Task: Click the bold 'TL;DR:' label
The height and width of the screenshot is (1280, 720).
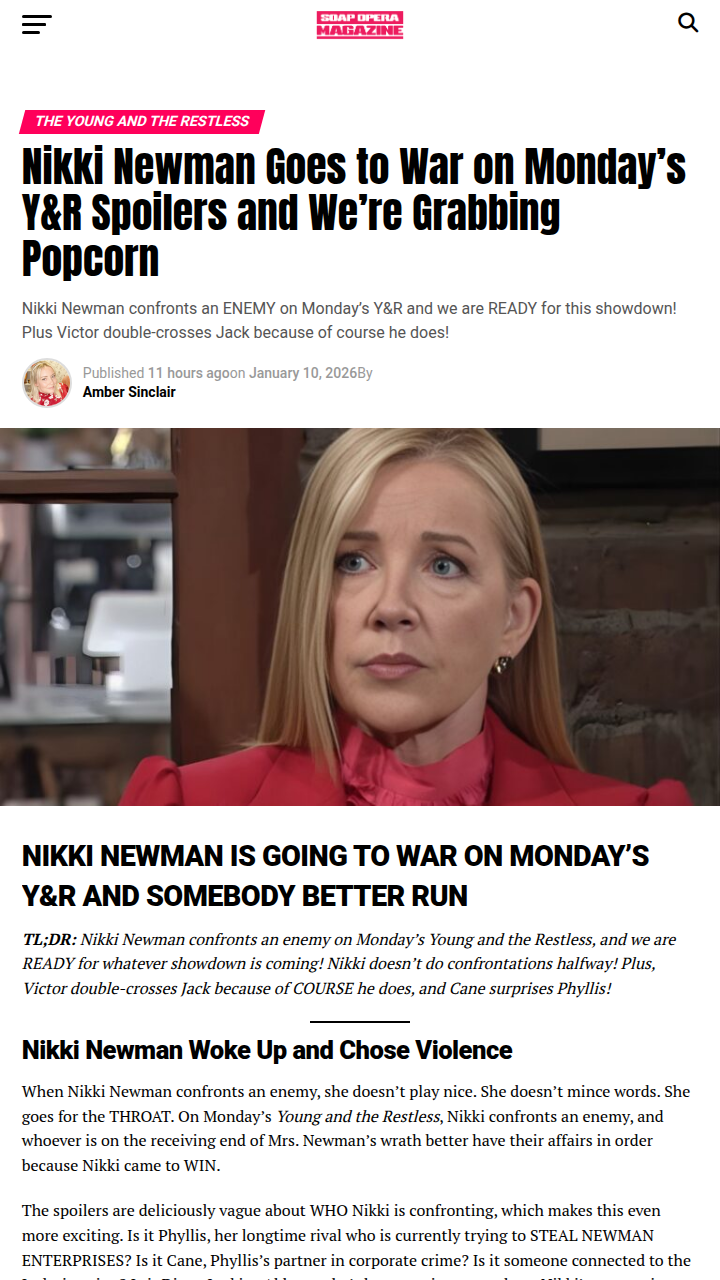Action: 49,940
